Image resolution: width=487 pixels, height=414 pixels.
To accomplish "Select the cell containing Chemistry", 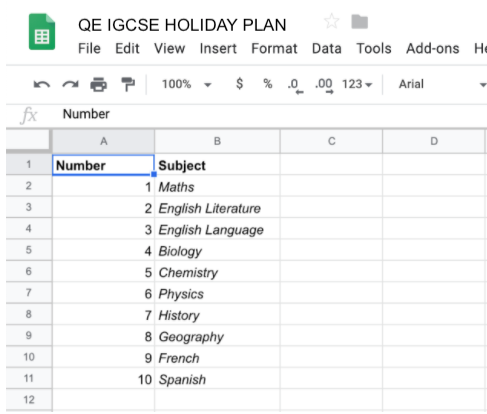I will tap(217, 272).
